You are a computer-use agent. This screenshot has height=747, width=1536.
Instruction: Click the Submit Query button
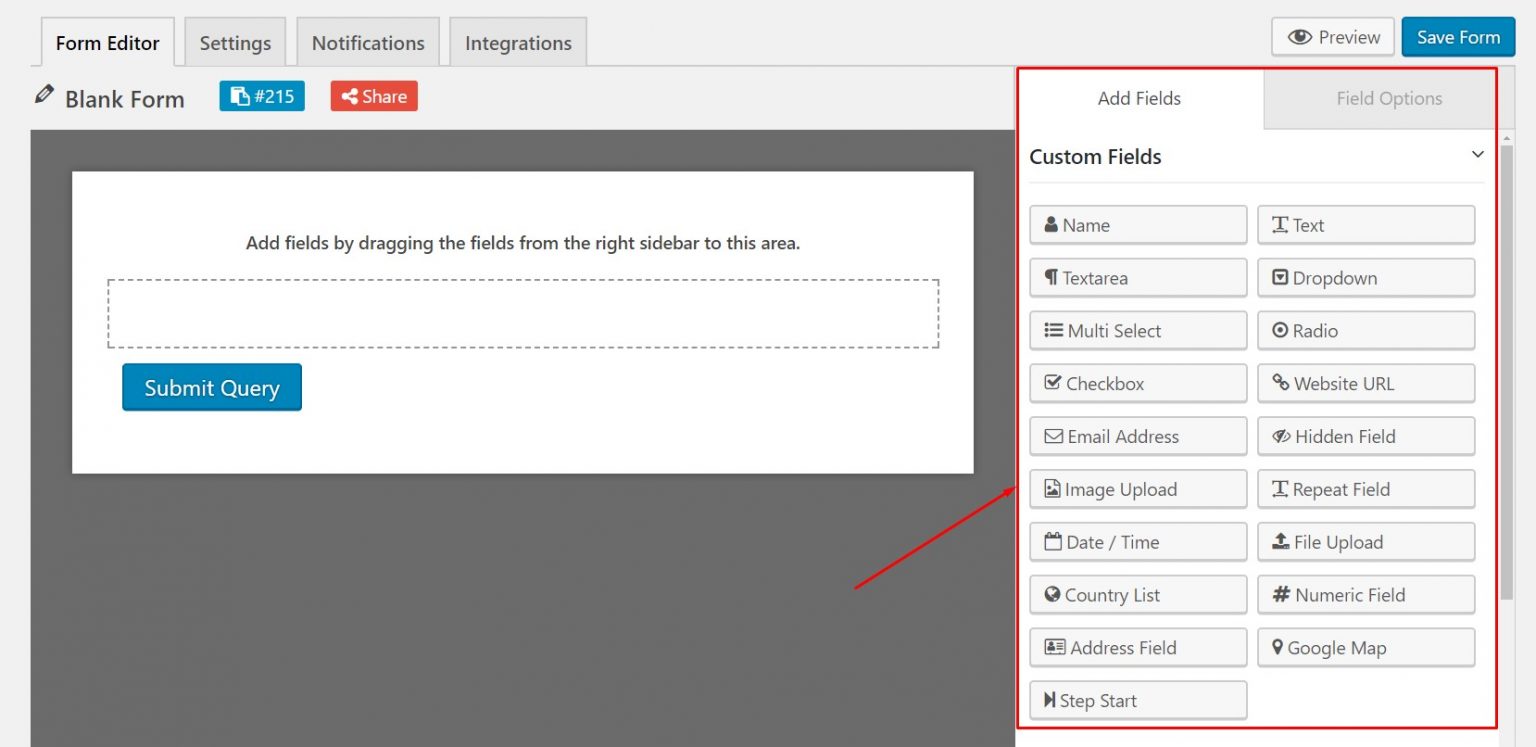click(211, 388)
